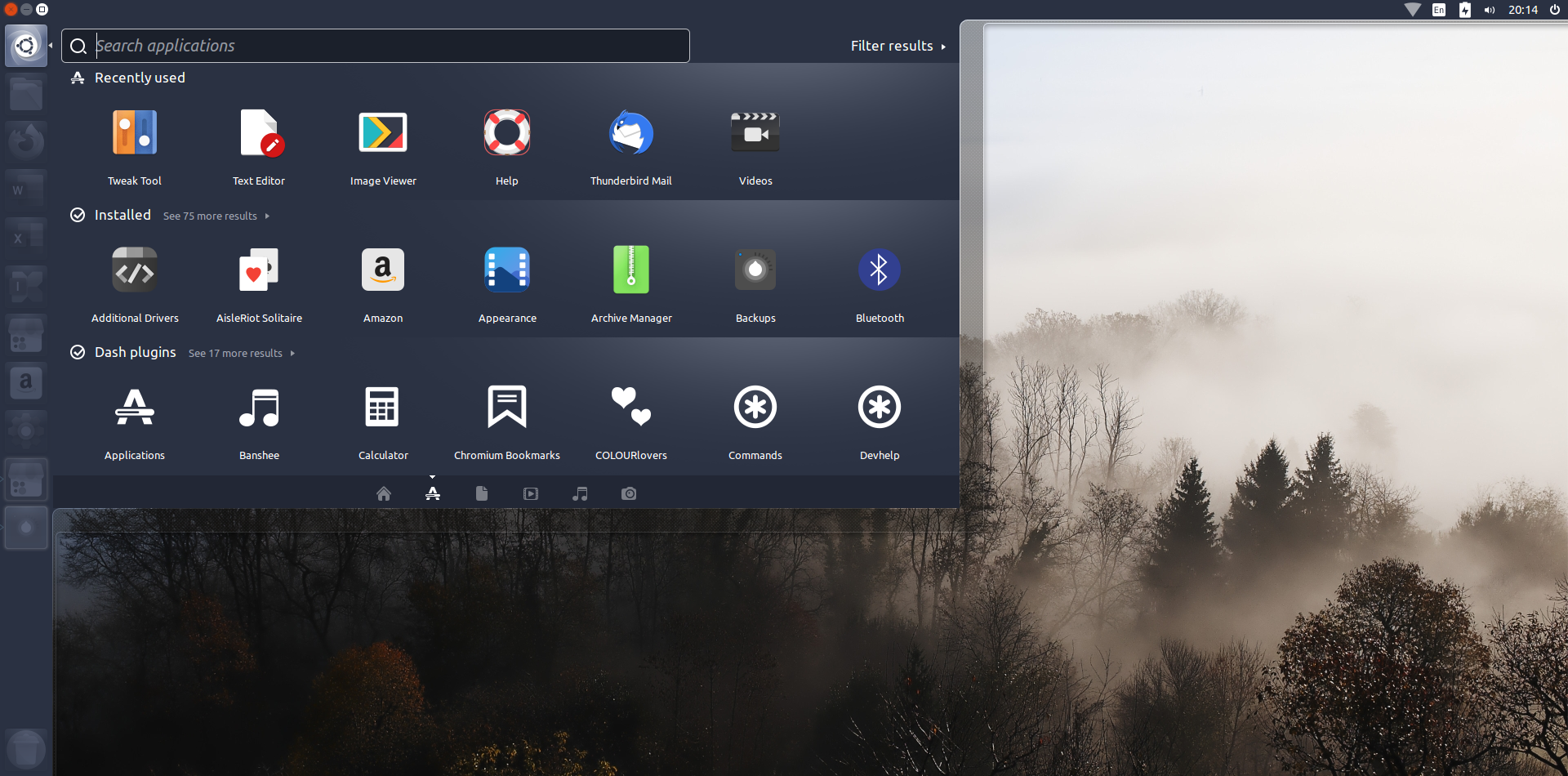Expand See 75 more results
Viewport: 1568px width, 776px height.
click(x=216, y=216)
